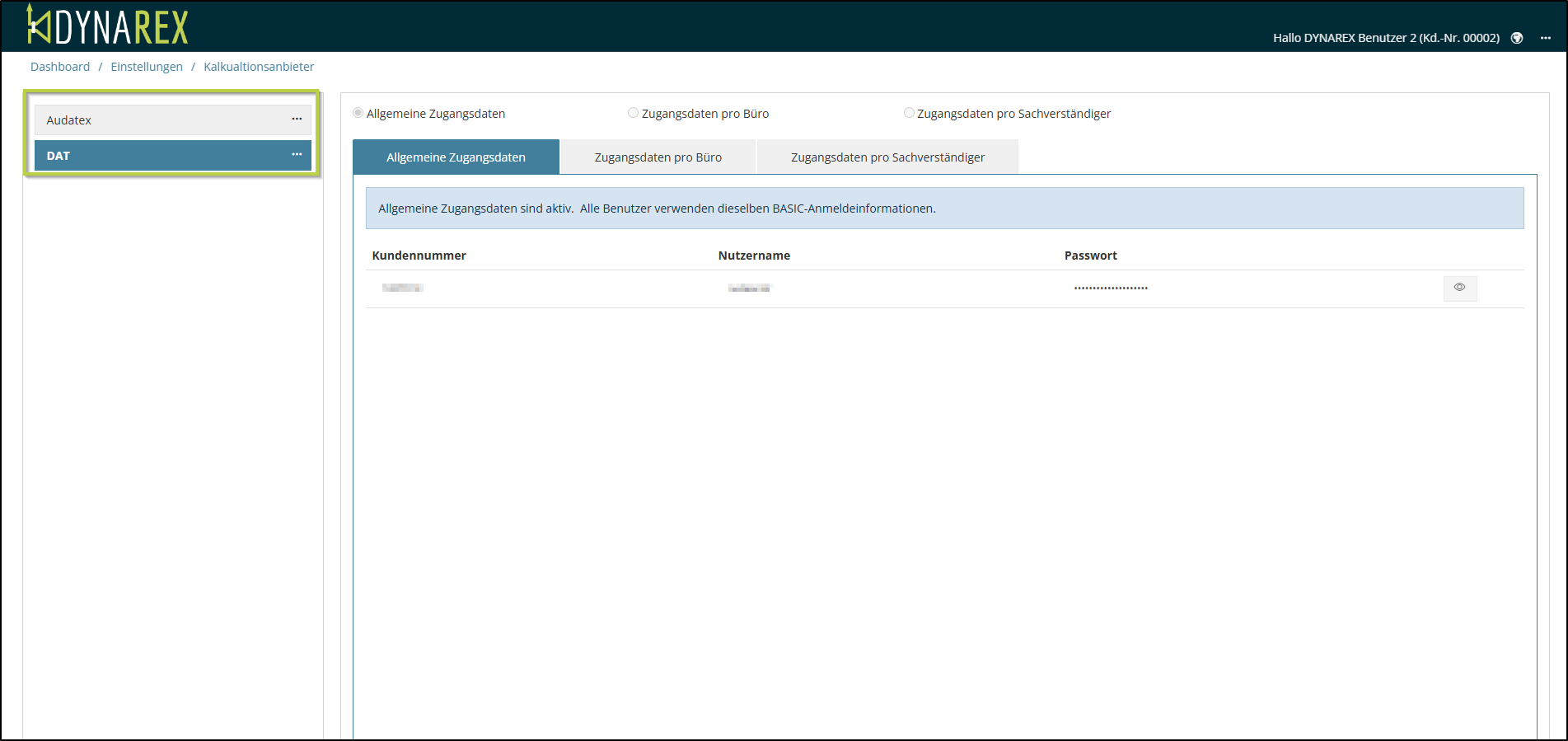The width and height of the screenshot is (1568, 741).
Task: Navigate to Einstellungen breadcrumb link
Action: [x=147, y=67]
